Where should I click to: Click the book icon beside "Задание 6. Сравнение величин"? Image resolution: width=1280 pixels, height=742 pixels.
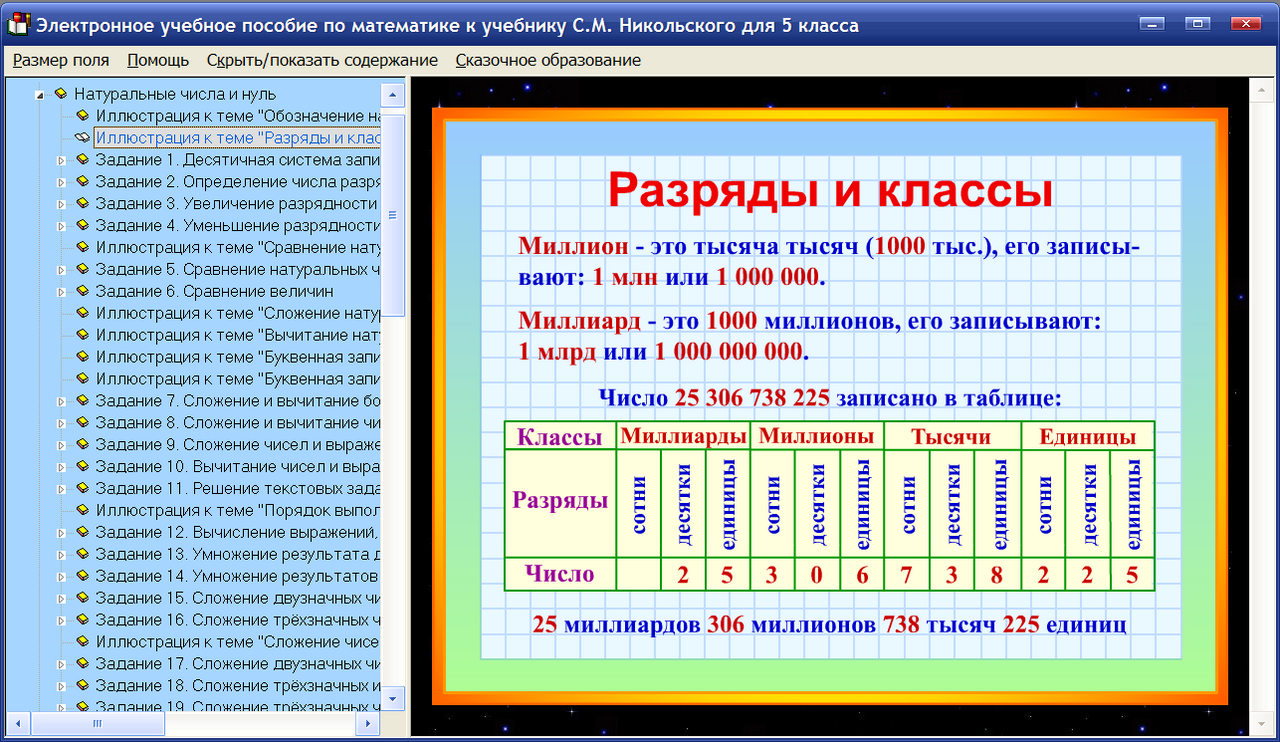pos(83,290)
